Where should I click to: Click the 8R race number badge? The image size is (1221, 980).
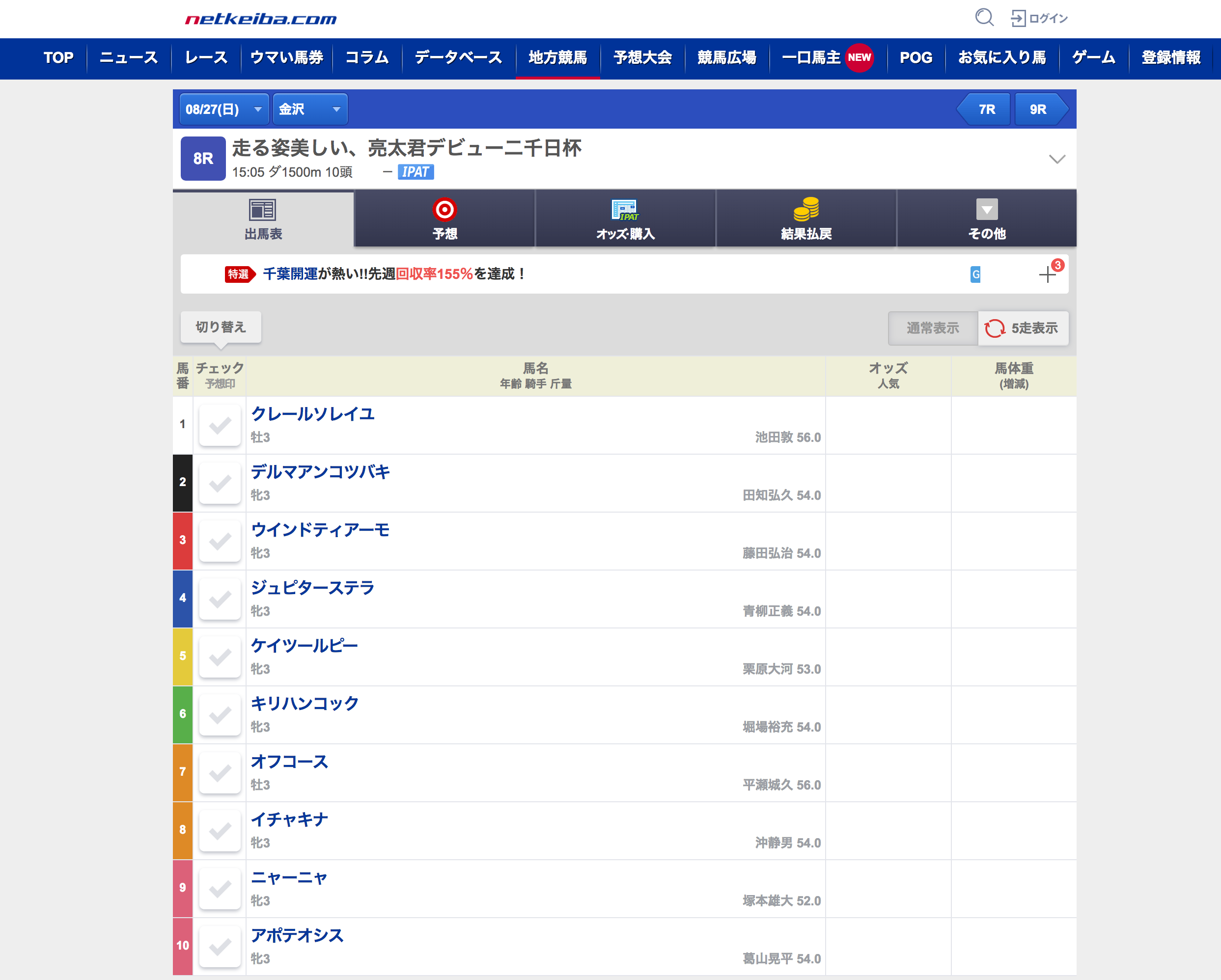coord(203,159)
